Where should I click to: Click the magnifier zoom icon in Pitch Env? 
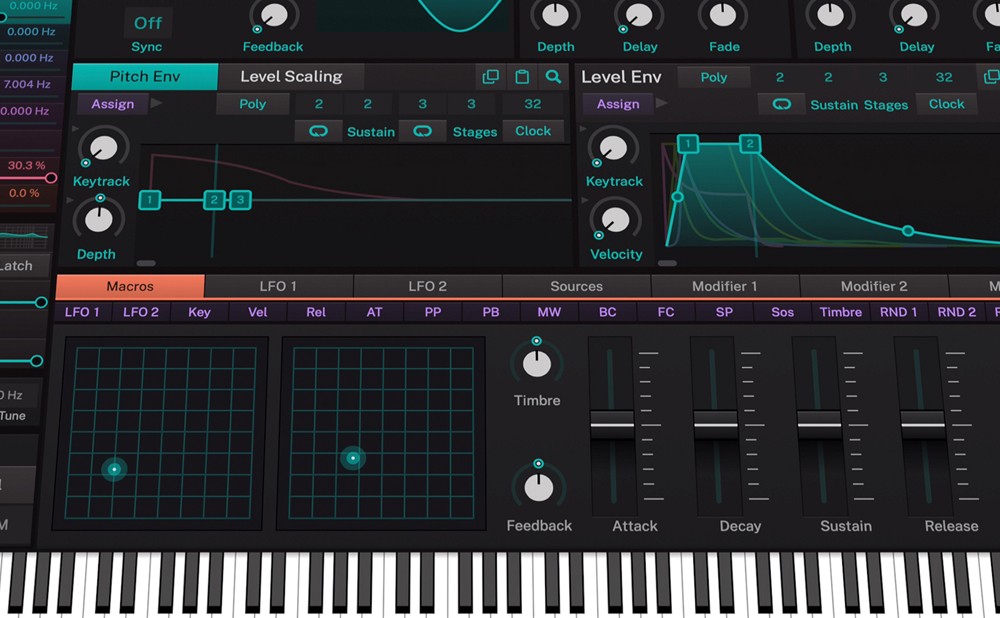pyautogui.click(x=553, y=77)
